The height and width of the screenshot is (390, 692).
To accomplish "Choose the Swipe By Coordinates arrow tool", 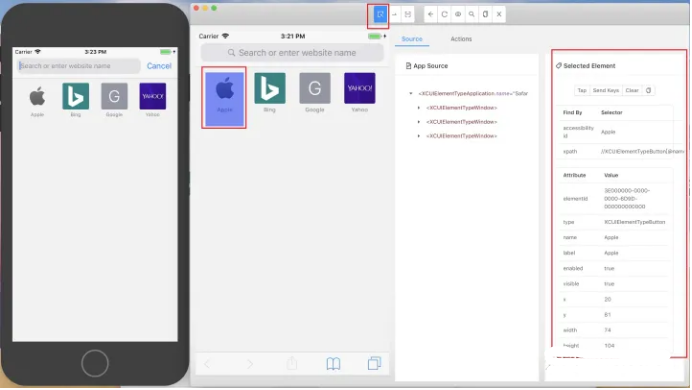I will coord(395,14).
